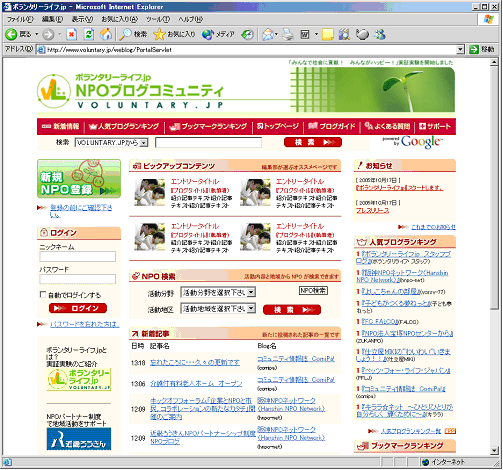This screenshot has width=503, height=470.
Task: Toggle the auto-login checkbox
Action: point(43,294)
